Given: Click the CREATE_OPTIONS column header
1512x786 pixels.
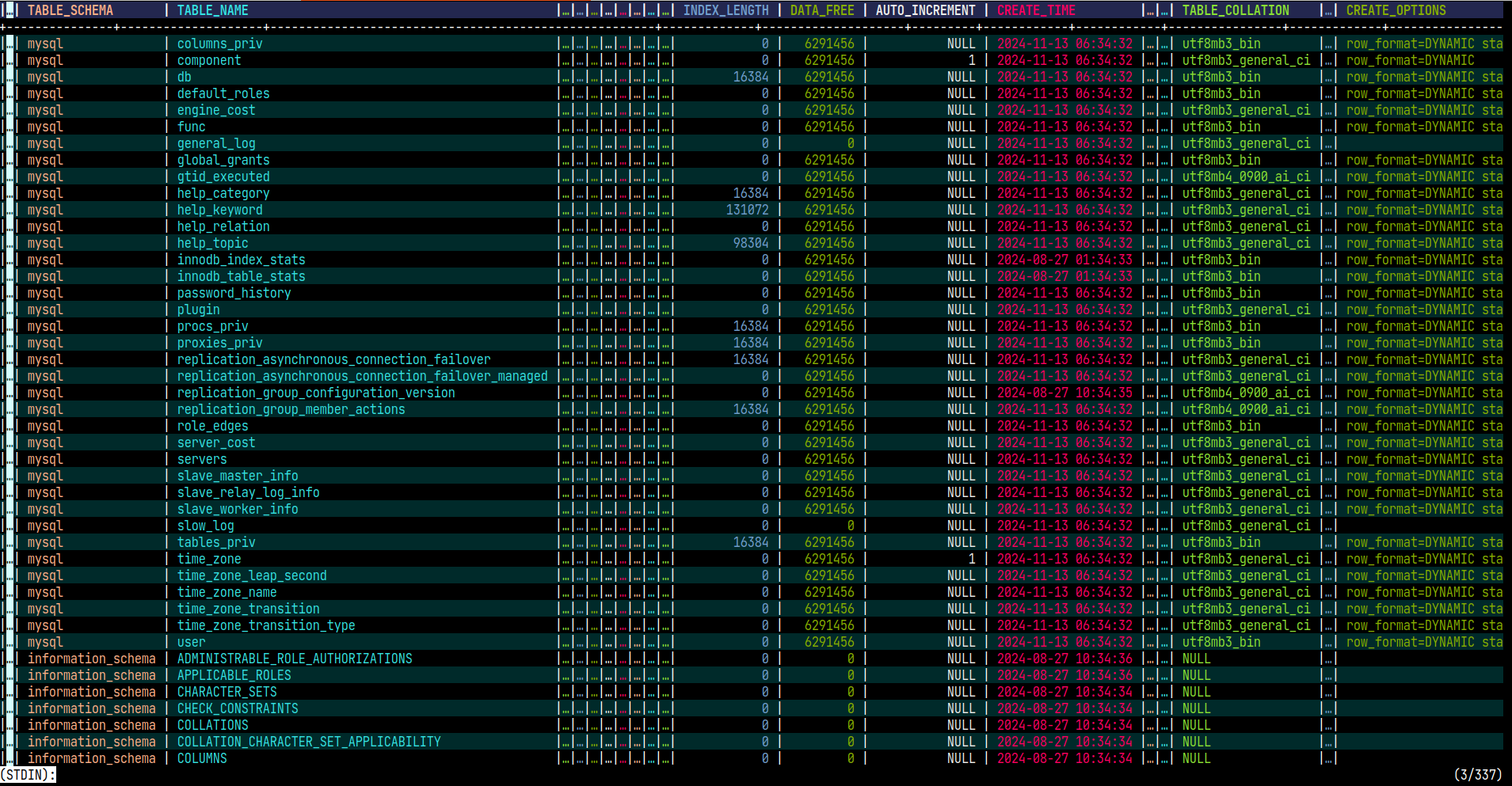Looking at the screenshot, I should coord(1396,10).
